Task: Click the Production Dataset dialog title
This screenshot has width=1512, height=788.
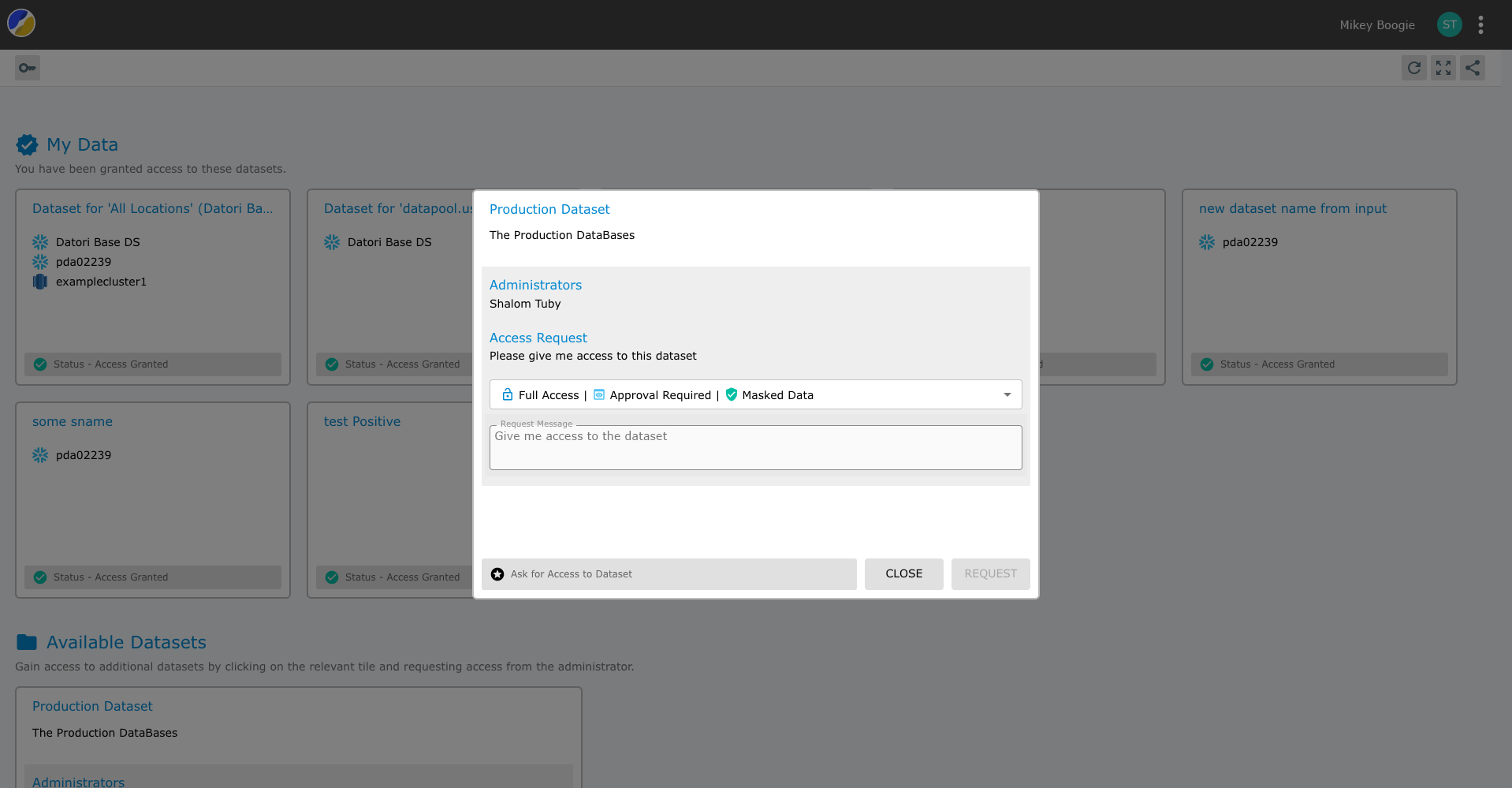Action: point(549,209)
